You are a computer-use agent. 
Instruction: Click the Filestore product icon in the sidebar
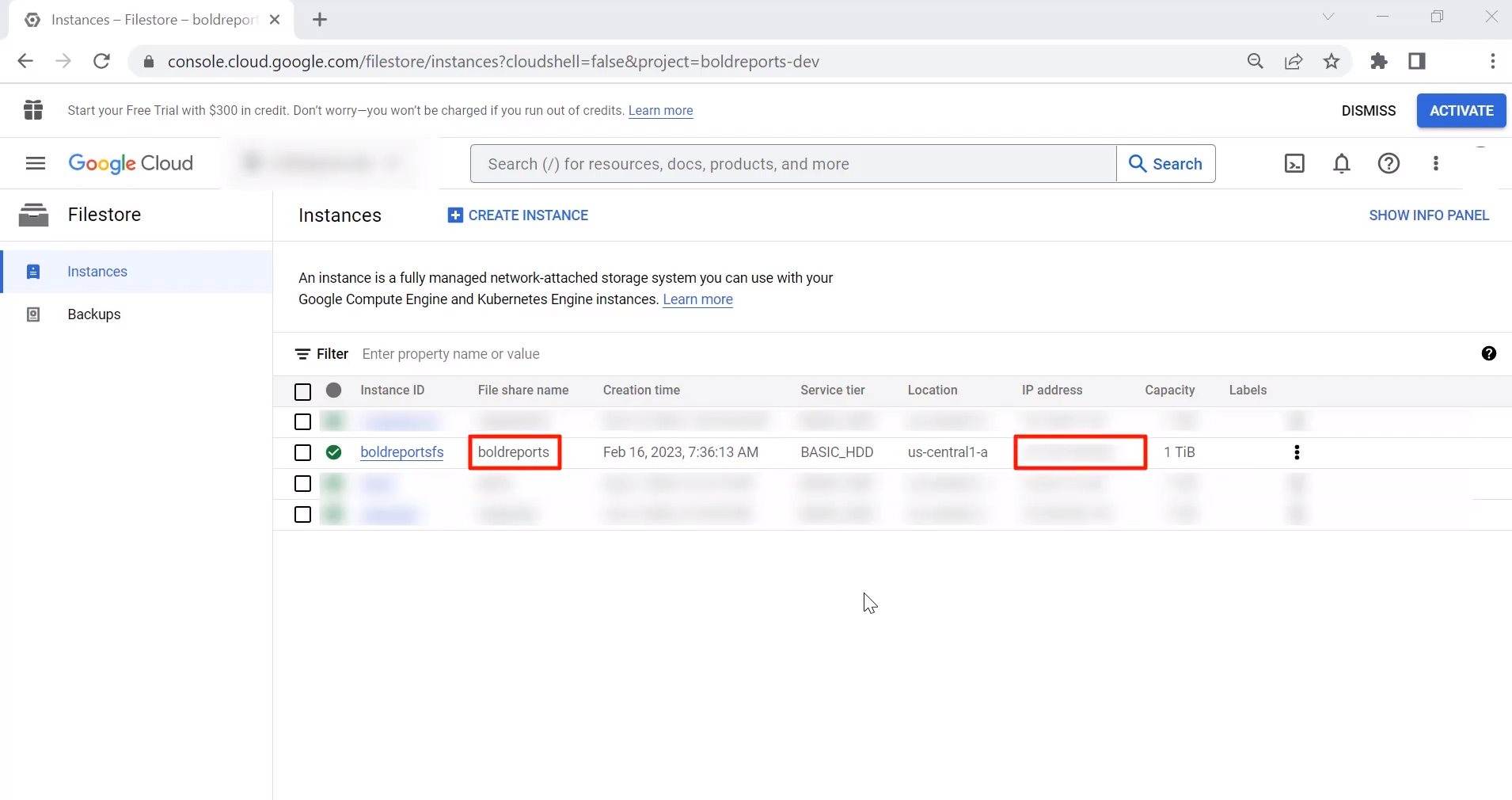(33, 214)
